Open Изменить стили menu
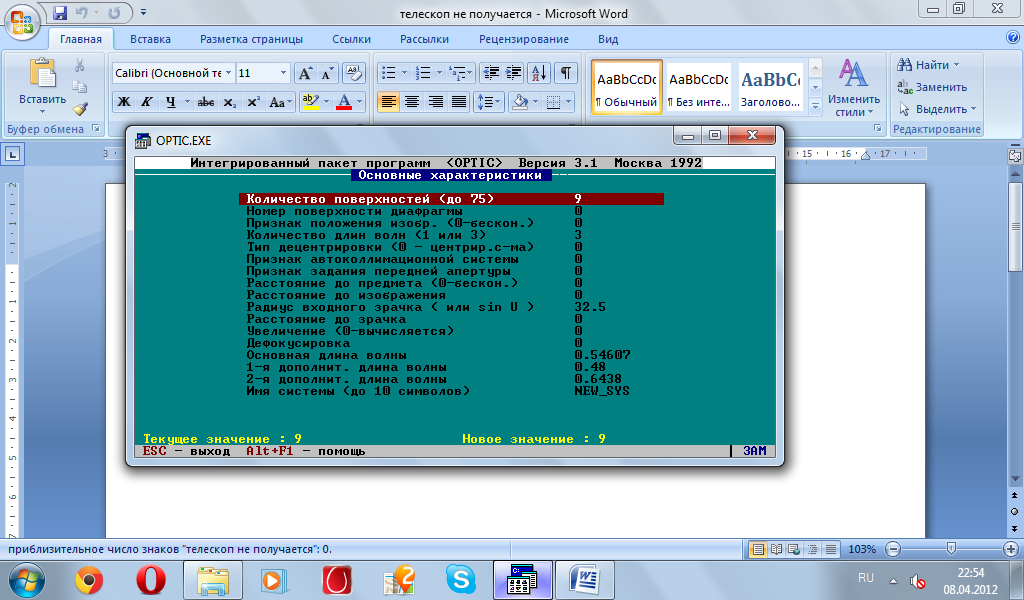Viewport: 1024px width, 600px height. point(854,87)
